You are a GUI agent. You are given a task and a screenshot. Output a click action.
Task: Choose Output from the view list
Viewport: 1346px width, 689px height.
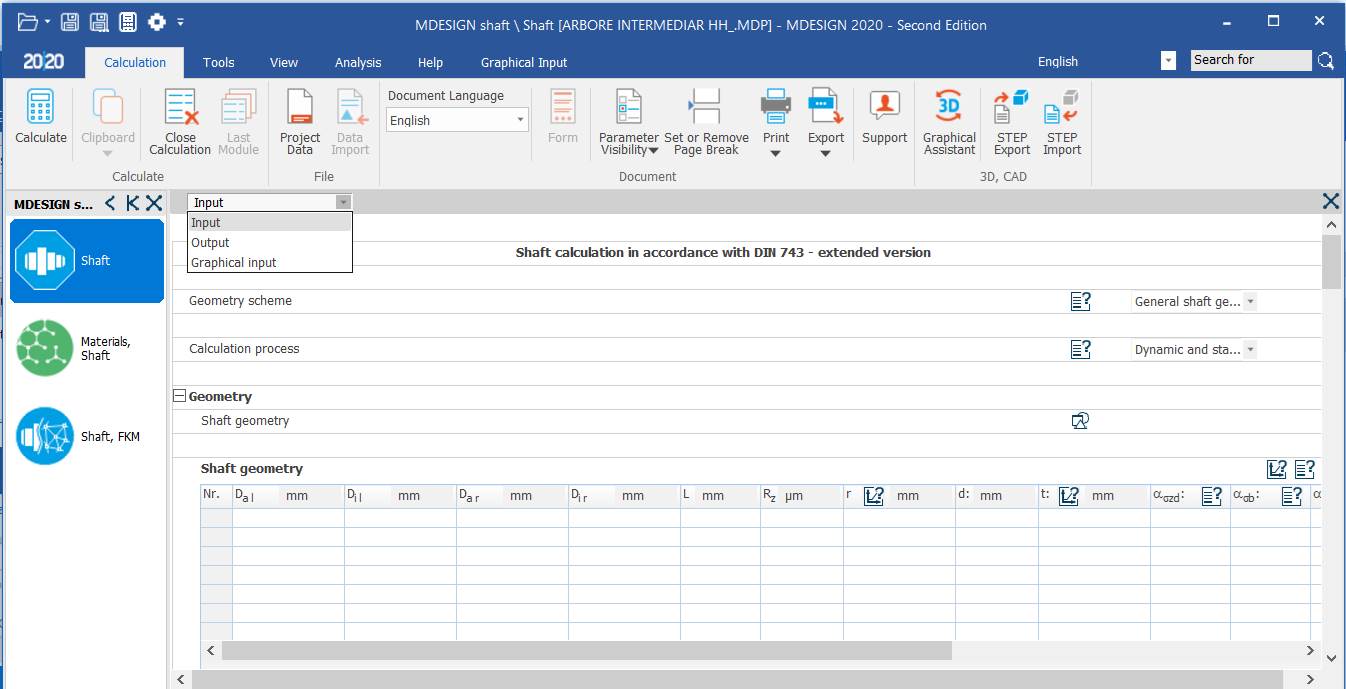[270, 242]
